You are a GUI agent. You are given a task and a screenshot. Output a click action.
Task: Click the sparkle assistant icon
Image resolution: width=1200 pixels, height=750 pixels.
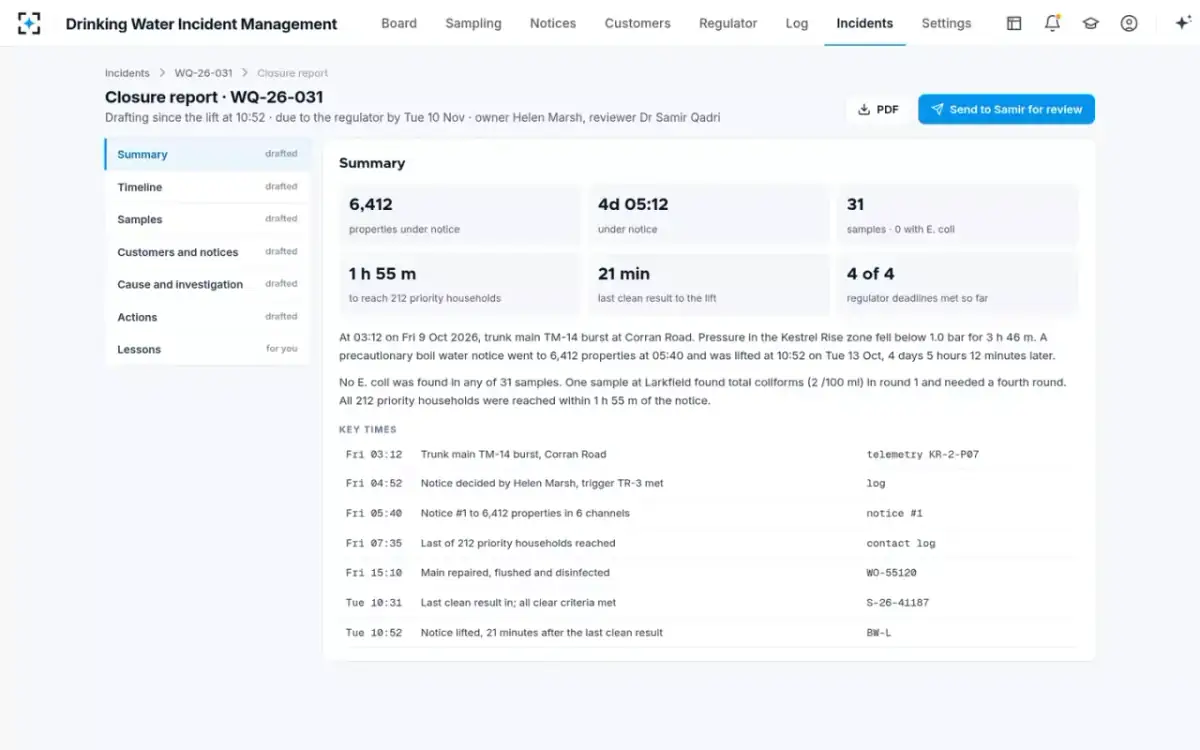click(x=1182, y=23)
